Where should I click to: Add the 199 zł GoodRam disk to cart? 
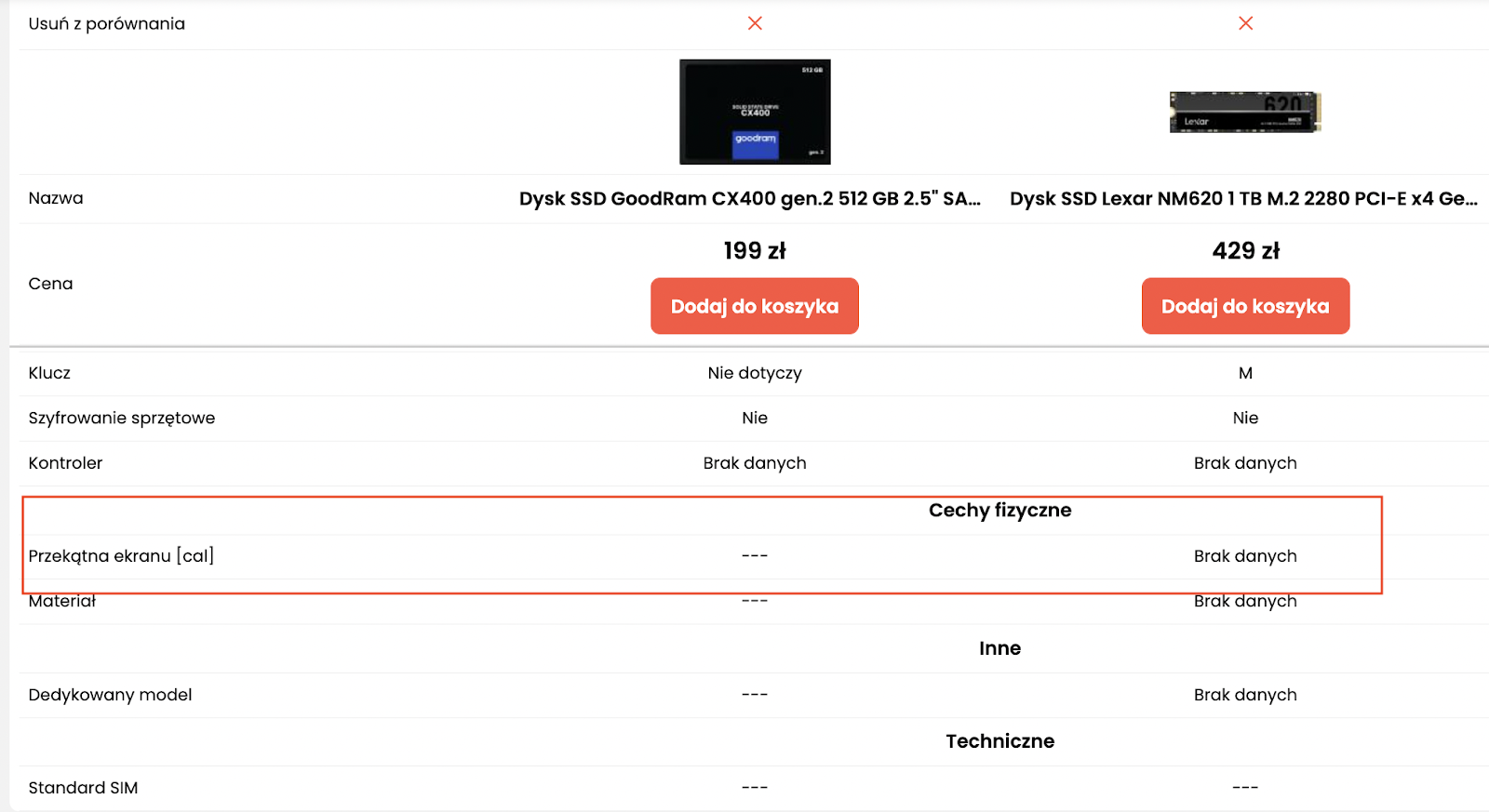point(755,306)
